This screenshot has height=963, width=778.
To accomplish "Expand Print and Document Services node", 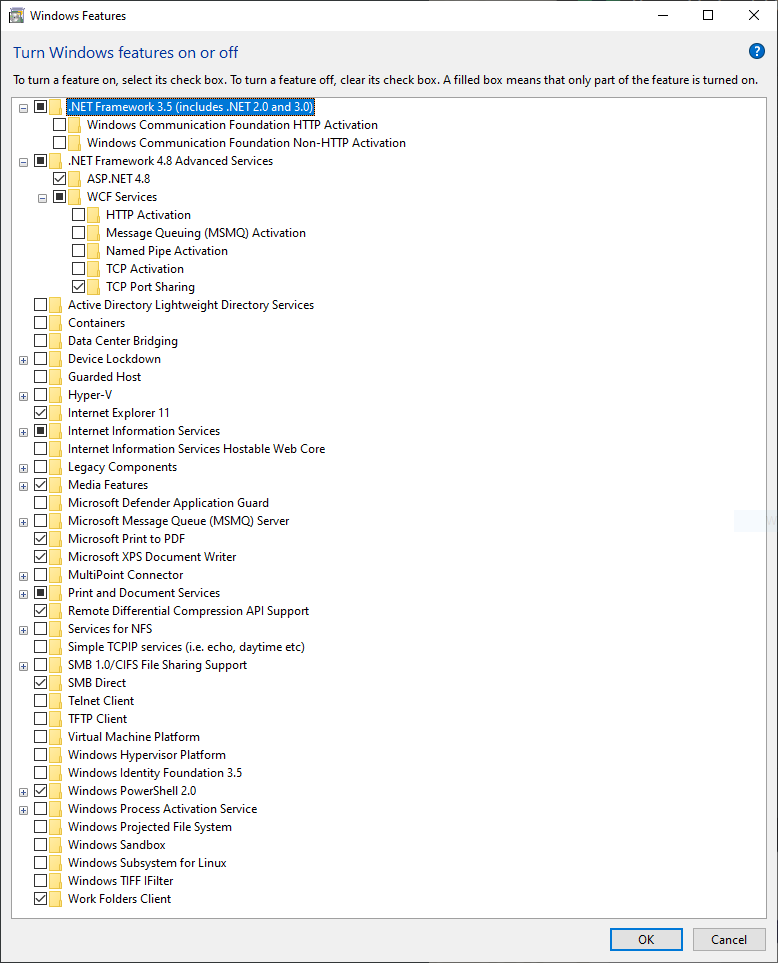I will tap(23, 595).
